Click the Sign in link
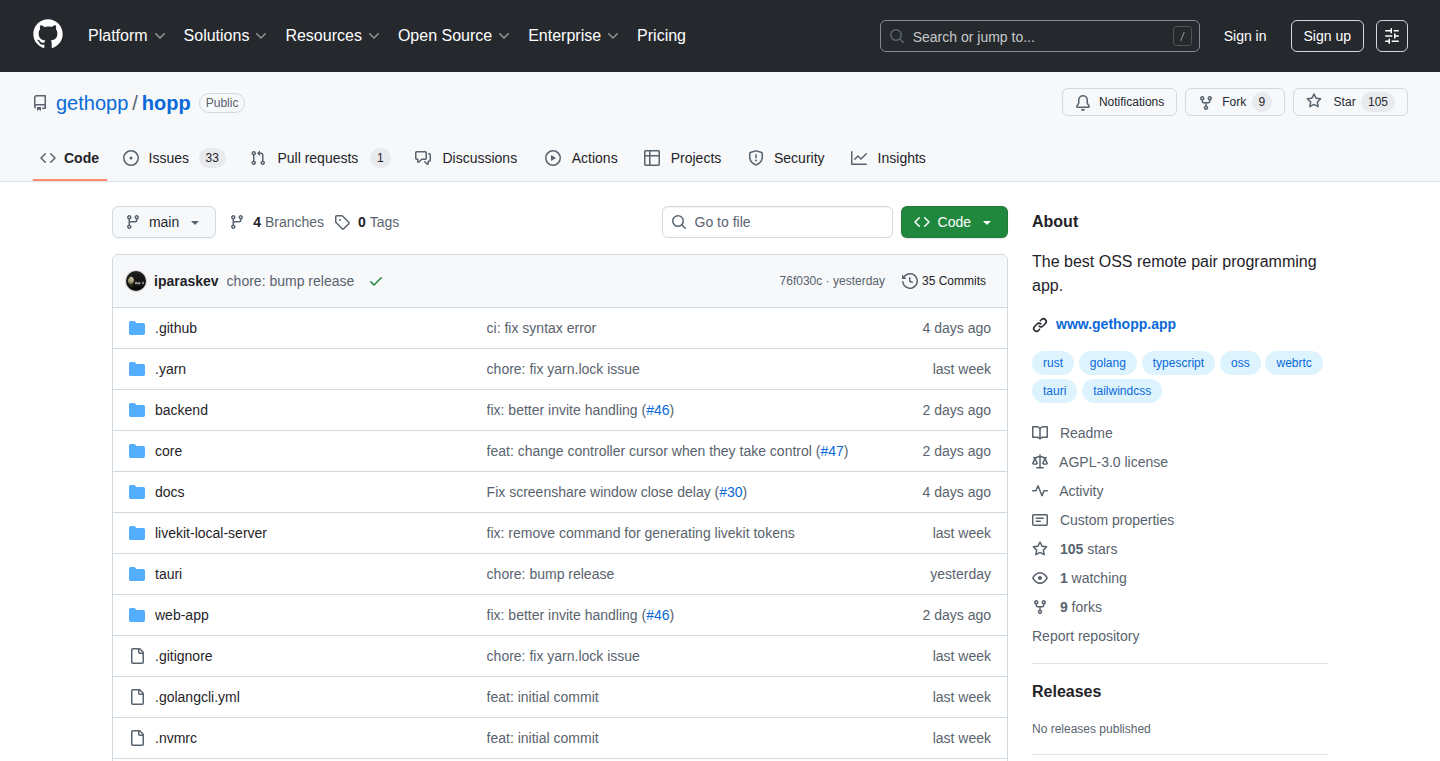This screenshot has width=1440, height=761. tap(1245, 36)
